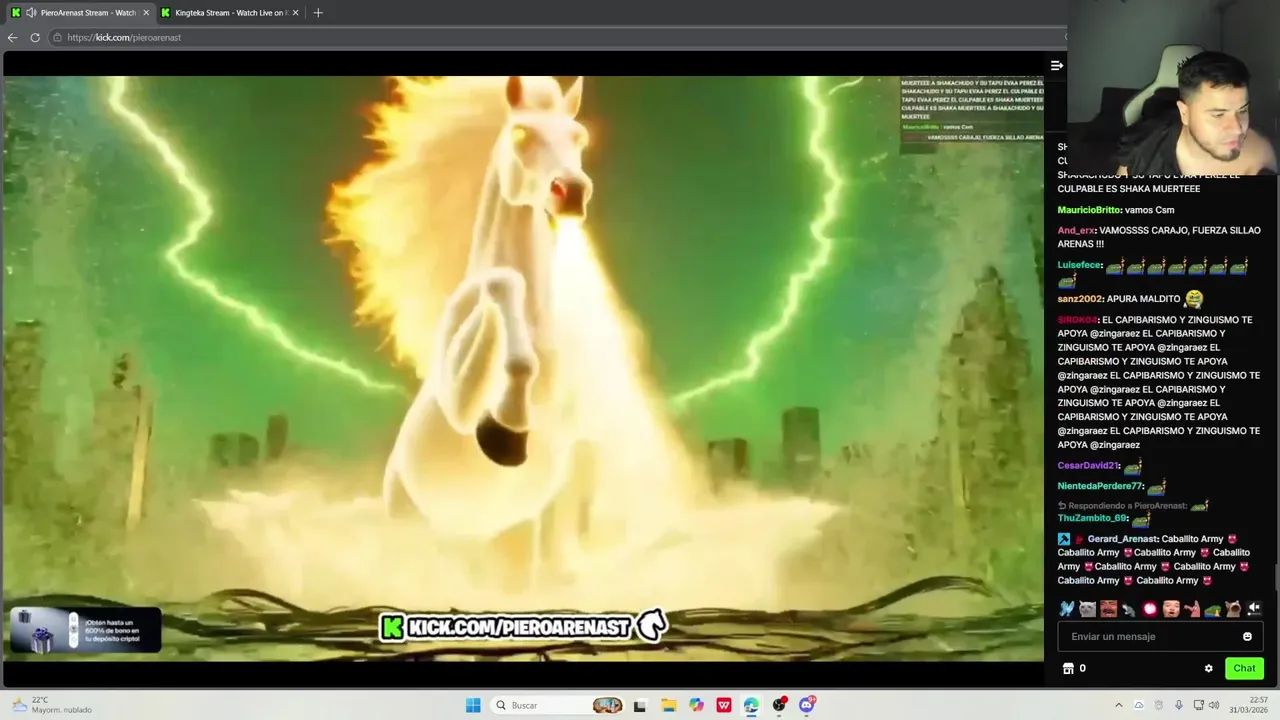Viewport: 1280px width, 720px height.
Task: Click the address bar URL kick.com/pieroarenast
Action: tap(124, 37)
